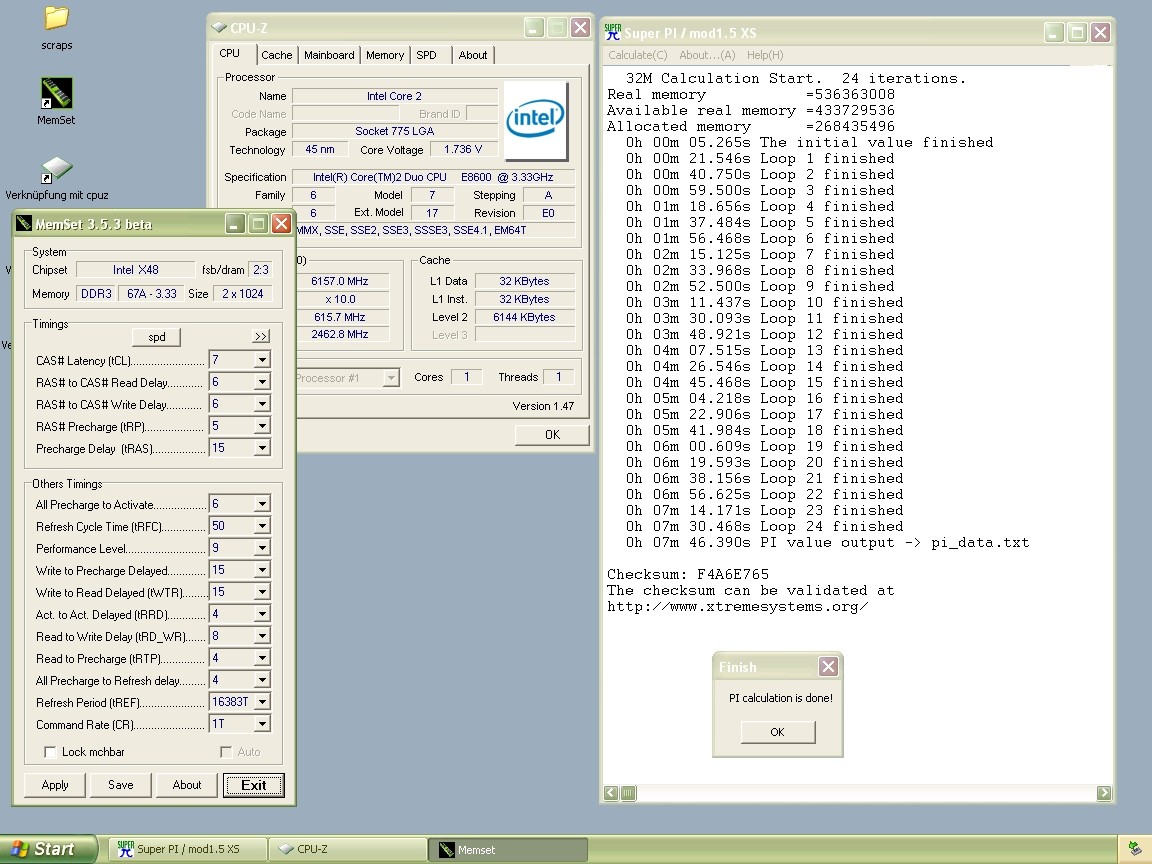Open the Verknüpfung mit cpuz desktop shortcut
The width and height of the screenshot is (1152, 864).
pyautogui.click(x=57, y=170)
